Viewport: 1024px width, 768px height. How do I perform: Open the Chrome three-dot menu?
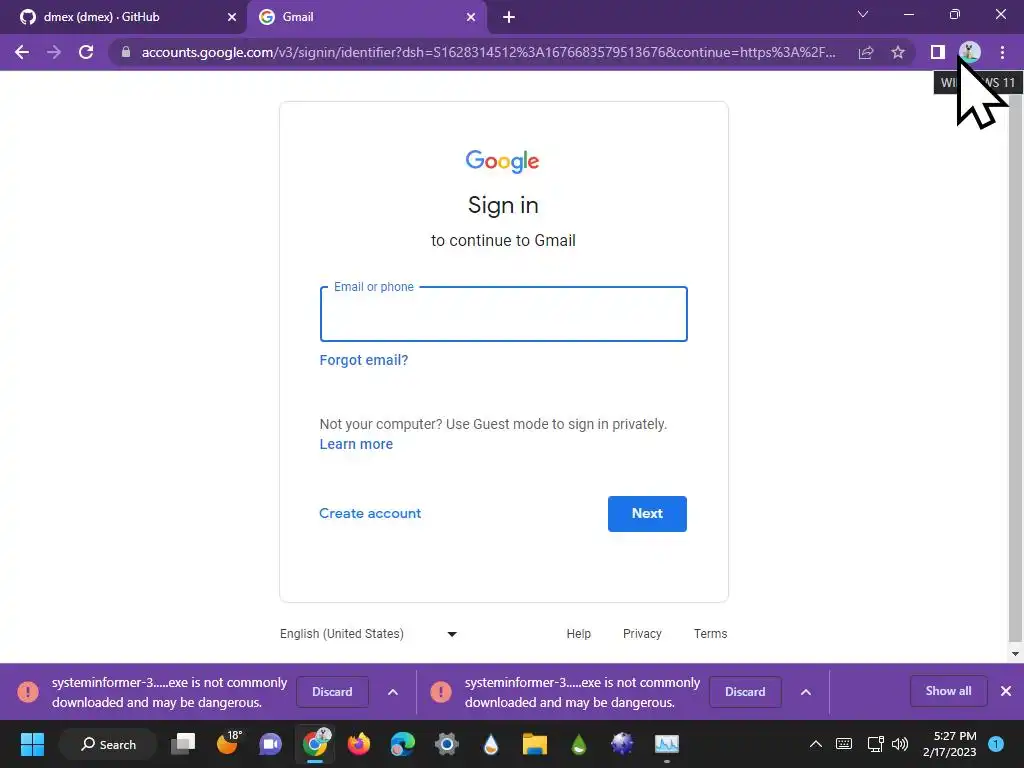[1002, 52]
